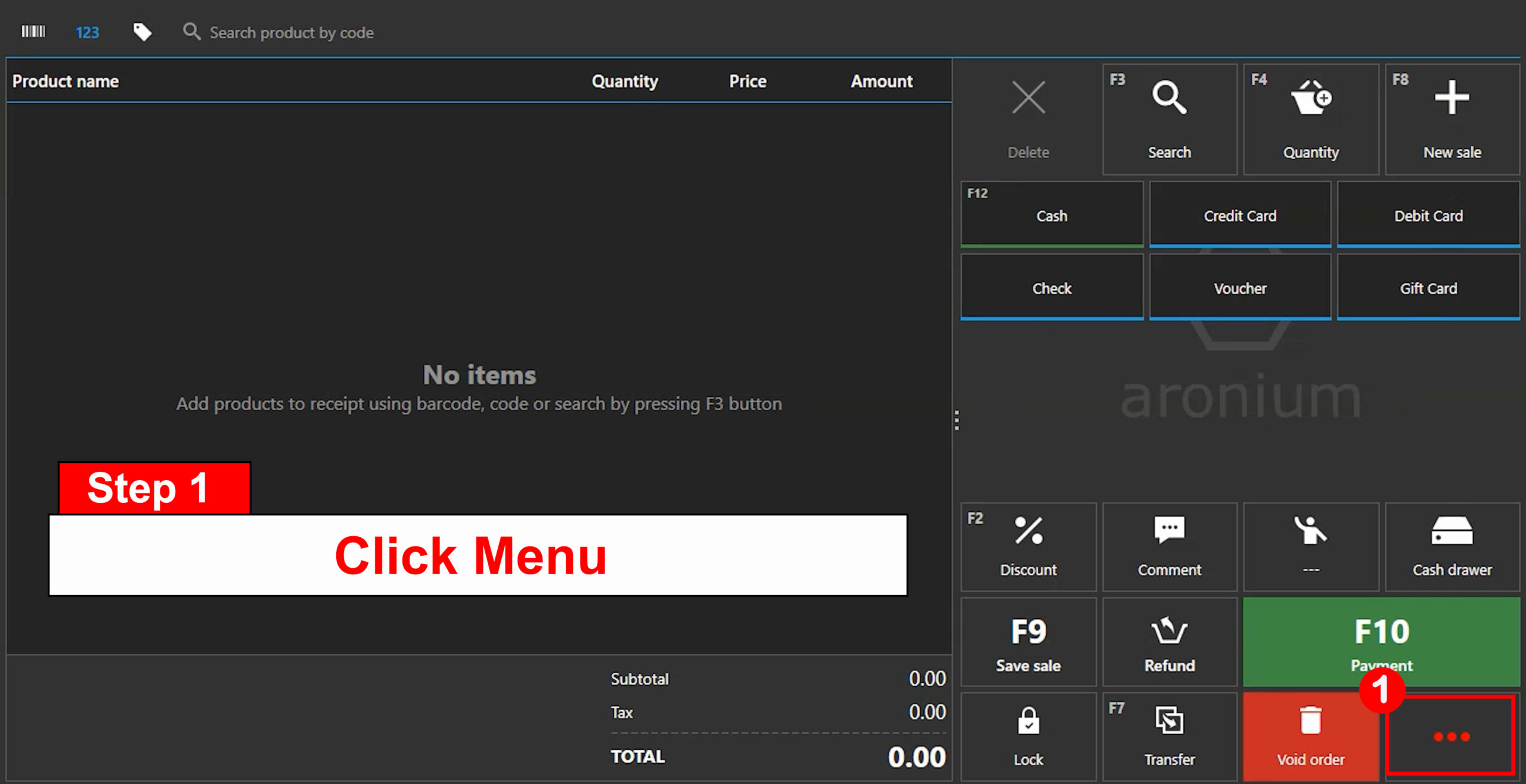Click the Refund basket icon
The image size is (1526, 784).
pyautogui.click(x=1169, y=642)
